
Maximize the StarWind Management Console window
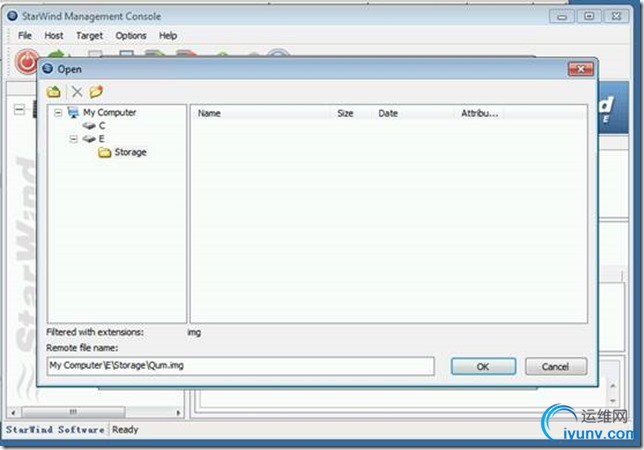[589, 16]
